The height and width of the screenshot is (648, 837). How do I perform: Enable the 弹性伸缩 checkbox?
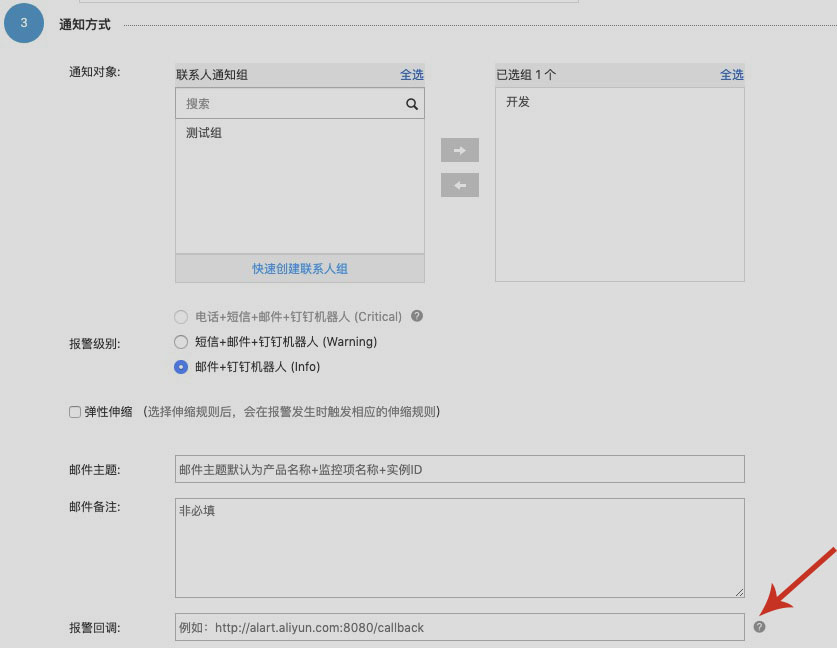click(75, 412)
